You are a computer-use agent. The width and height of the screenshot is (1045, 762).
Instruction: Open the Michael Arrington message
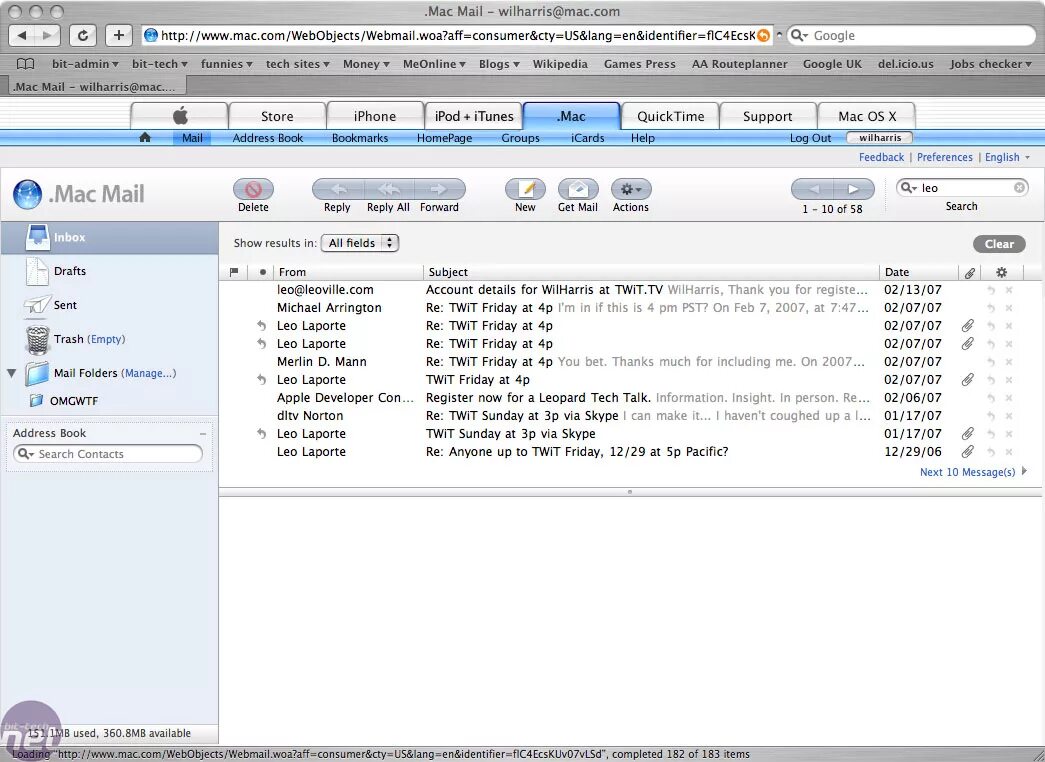coord(630,308)
